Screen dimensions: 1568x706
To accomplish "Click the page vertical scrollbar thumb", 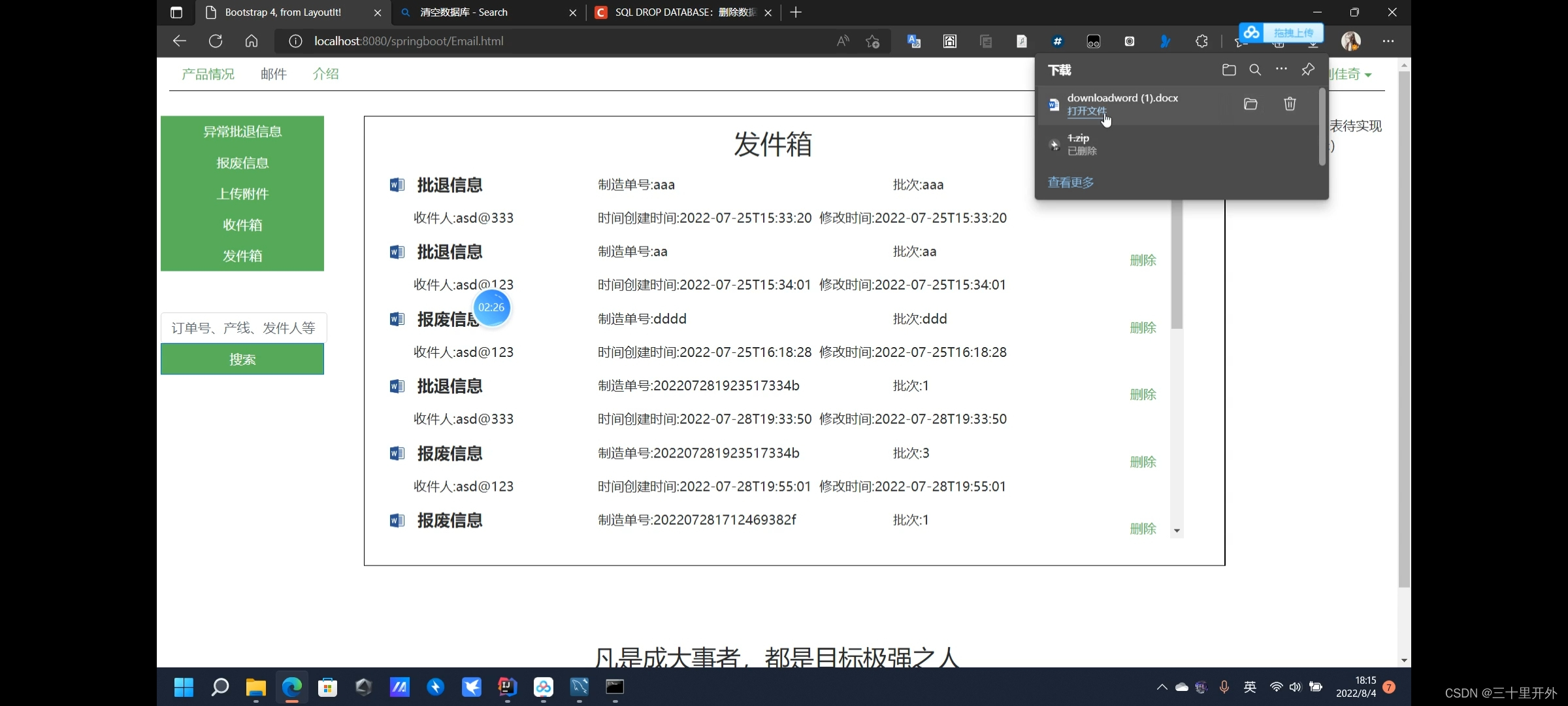I will click(1404, 330).
